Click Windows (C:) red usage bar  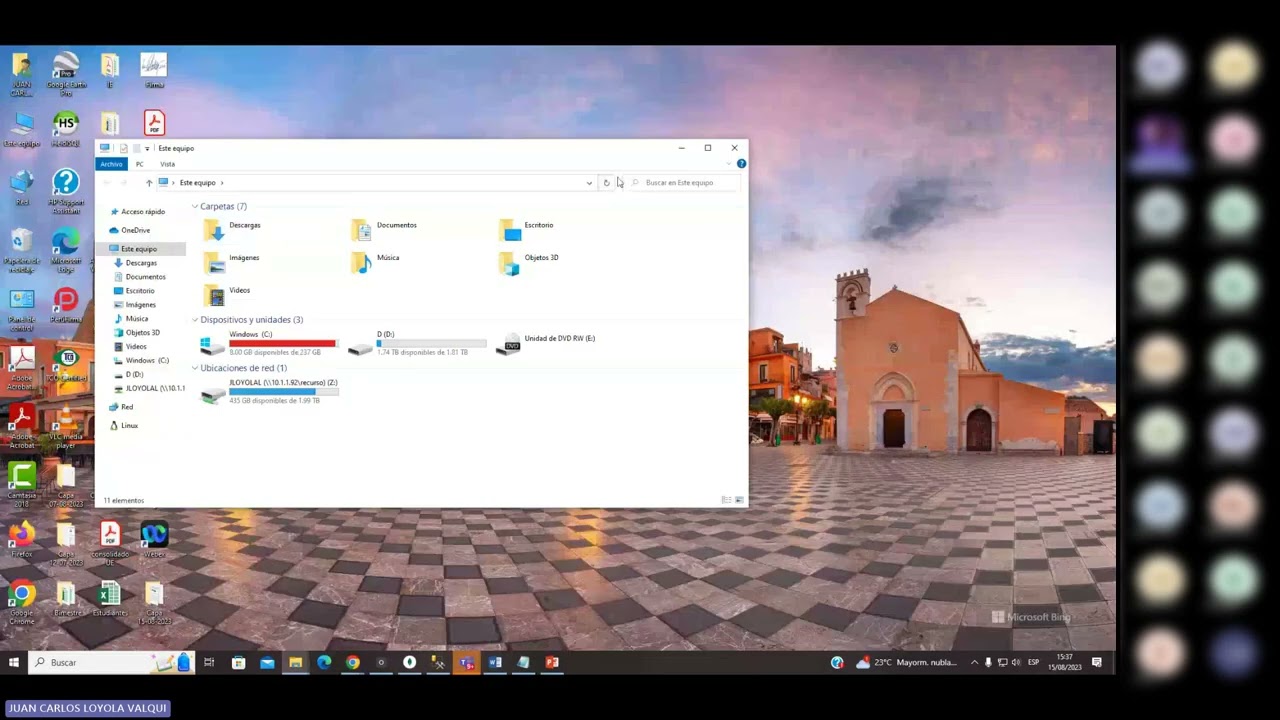point(282,343)
